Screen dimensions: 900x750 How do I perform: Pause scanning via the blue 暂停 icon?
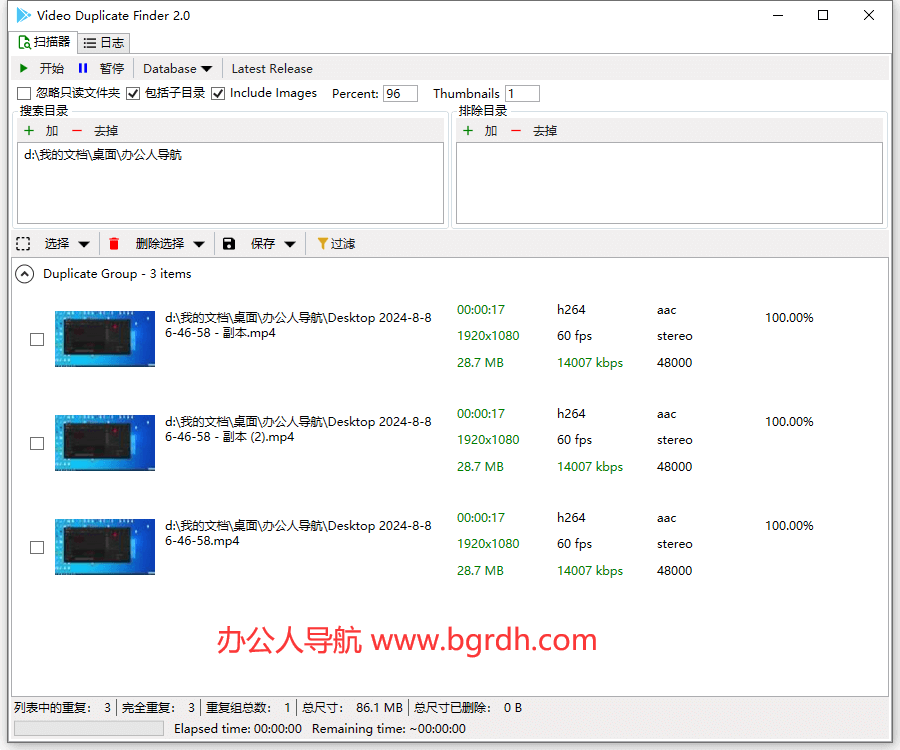tap(83, 68)
